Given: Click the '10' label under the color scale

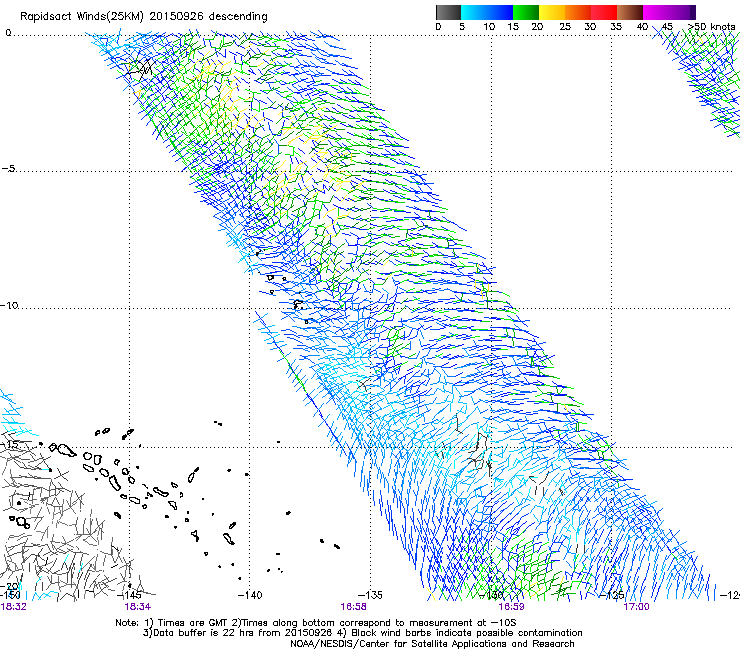Looking at the screenshot, I should point(489,27).
